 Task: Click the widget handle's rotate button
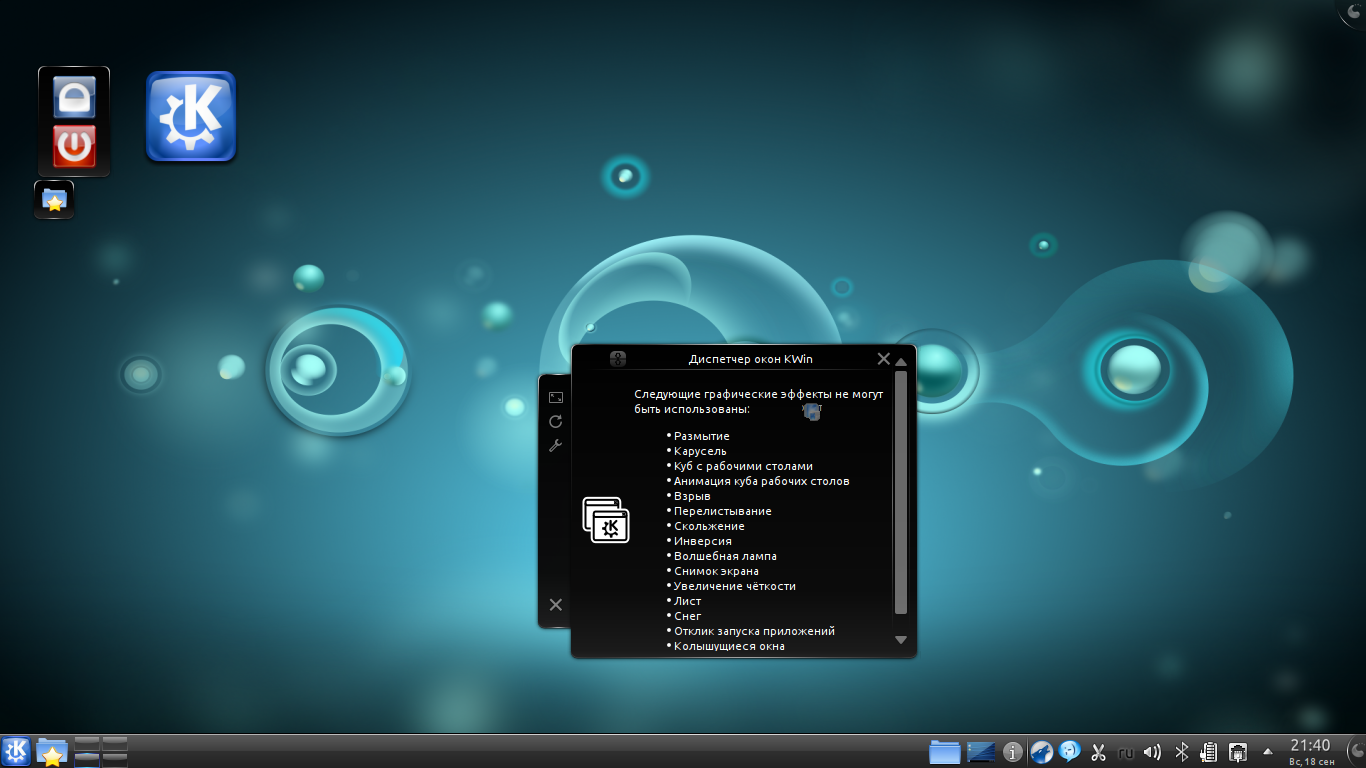(x=556, y=421)
